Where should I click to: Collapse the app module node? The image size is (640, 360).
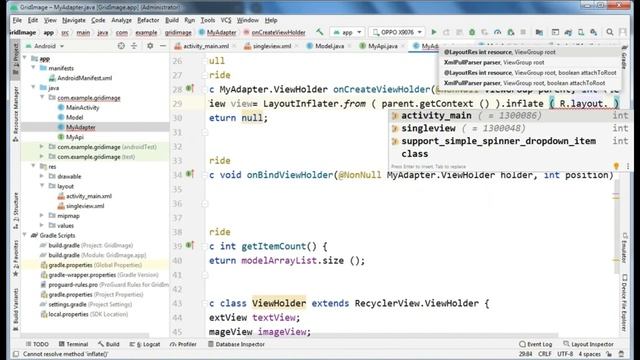(25, 58)
